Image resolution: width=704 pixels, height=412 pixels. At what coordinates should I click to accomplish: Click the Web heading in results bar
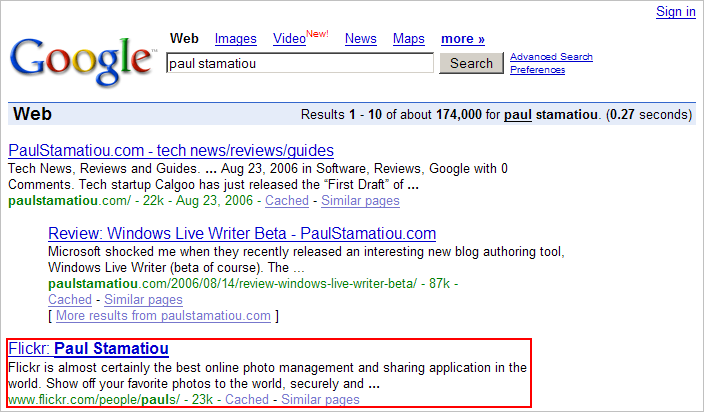(x=32, y=114)
